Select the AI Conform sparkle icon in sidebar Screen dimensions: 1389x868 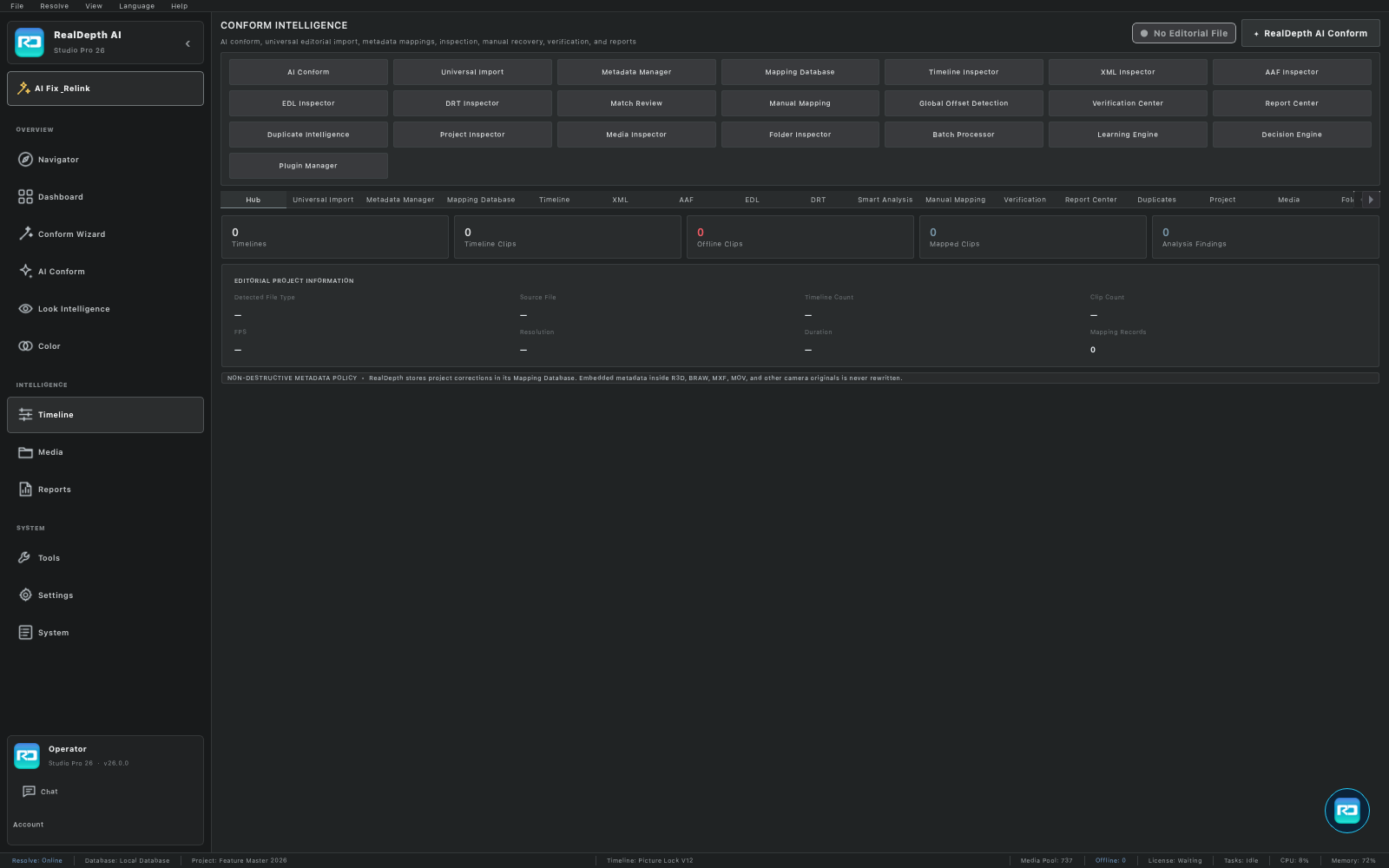[x=25, y=272]
